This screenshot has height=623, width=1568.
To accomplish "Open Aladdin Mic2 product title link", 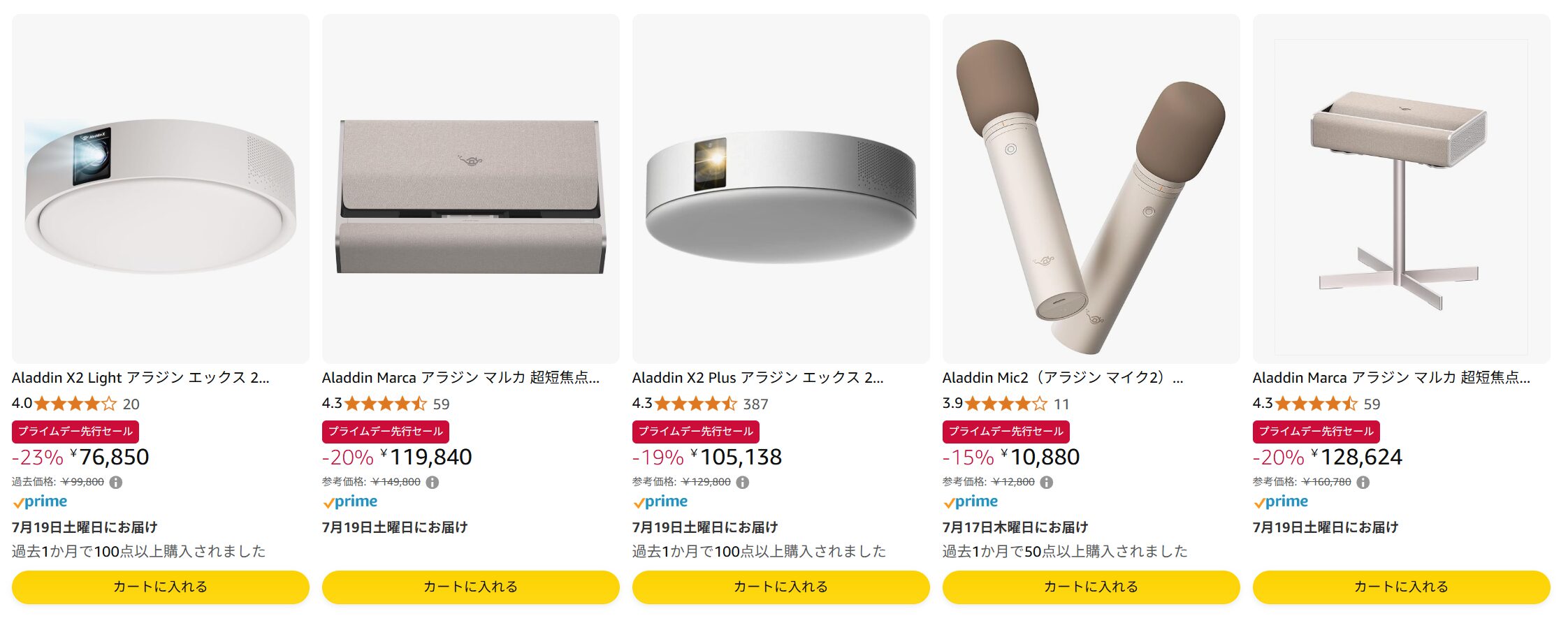I will pyautogui.click(x=1062, y=378).
